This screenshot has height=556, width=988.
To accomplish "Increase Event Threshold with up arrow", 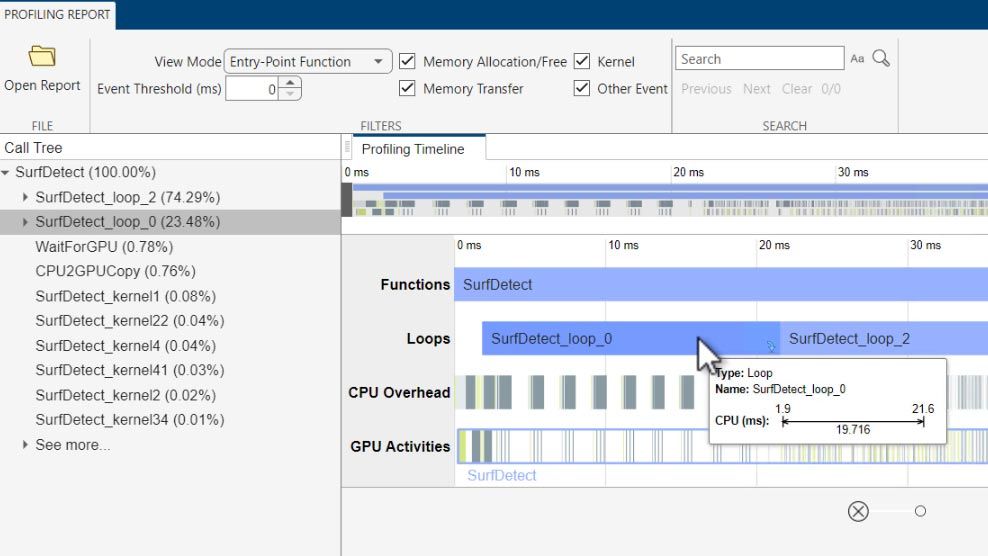I will 290,83.
